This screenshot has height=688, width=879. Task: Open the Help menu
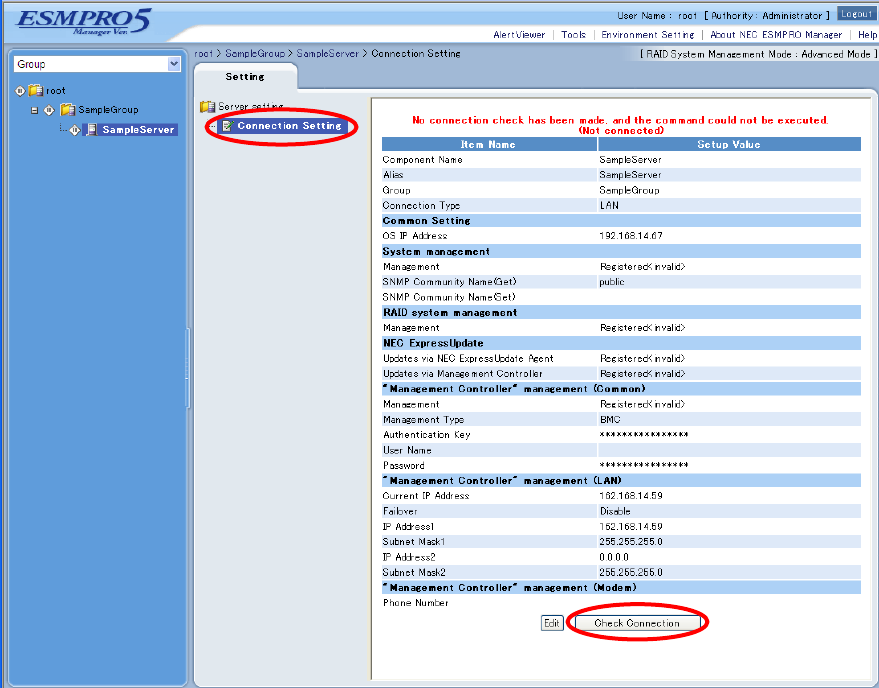pyautogui.click(x=867, y=35)
